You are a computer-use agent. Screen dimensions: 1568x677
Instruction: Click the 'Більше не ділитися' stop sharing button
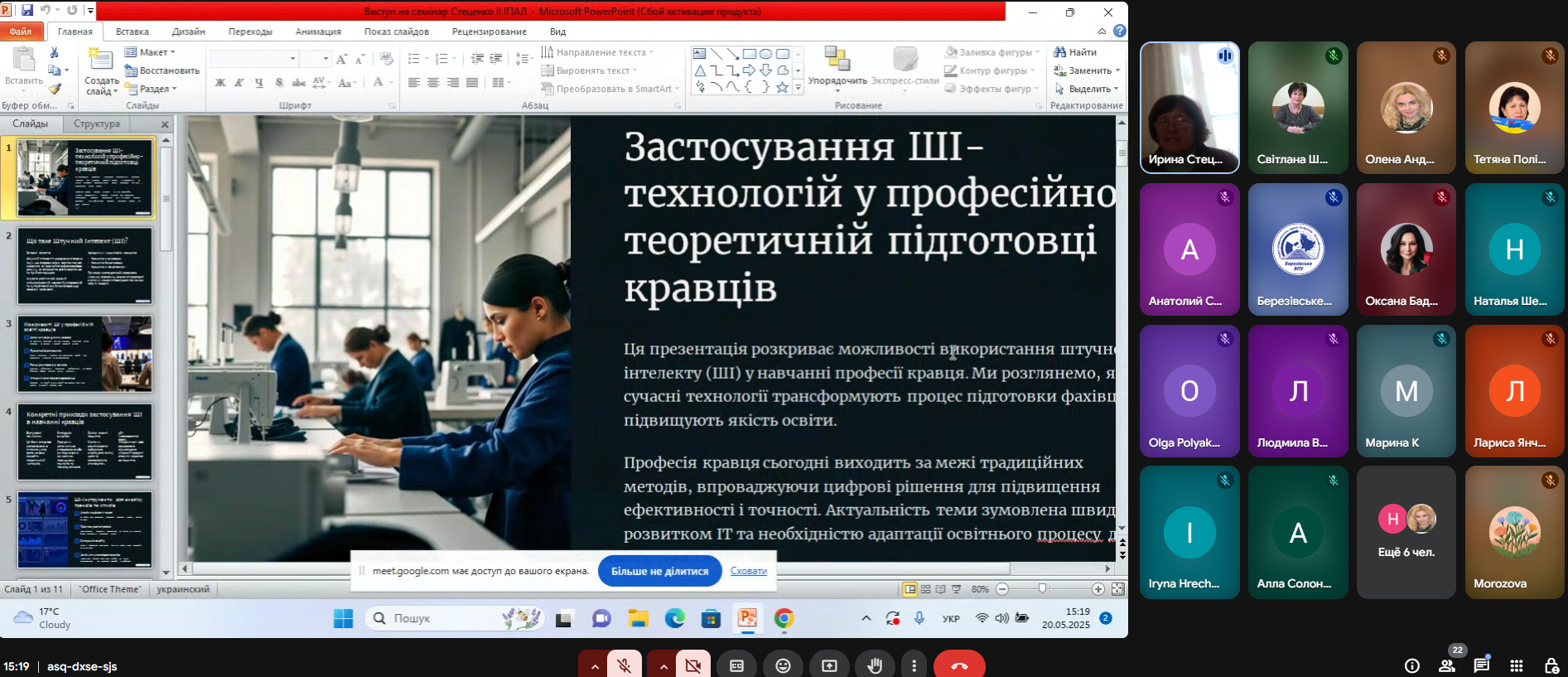tap(659, 571)
